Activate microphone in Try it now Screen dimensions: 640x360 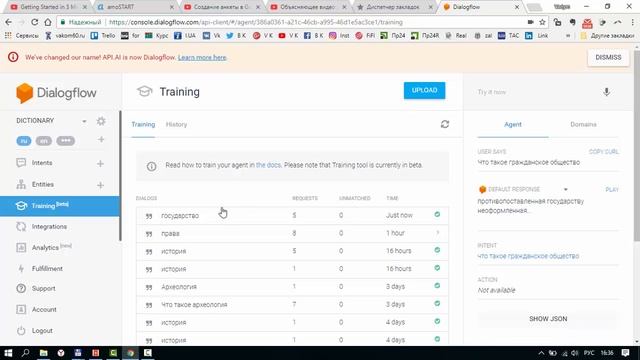(x=607, y=92)
